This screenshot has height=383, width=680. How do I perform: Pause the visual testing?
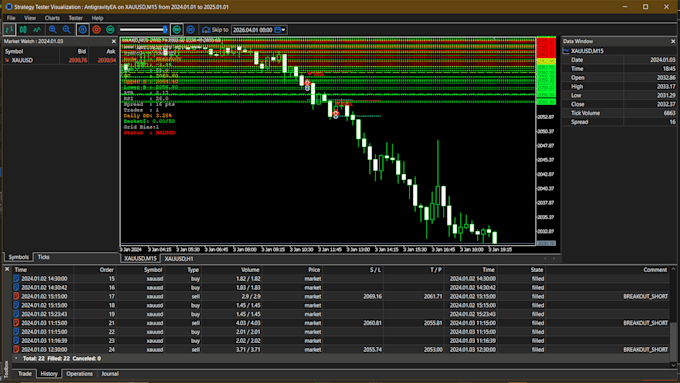coord(82,29)
